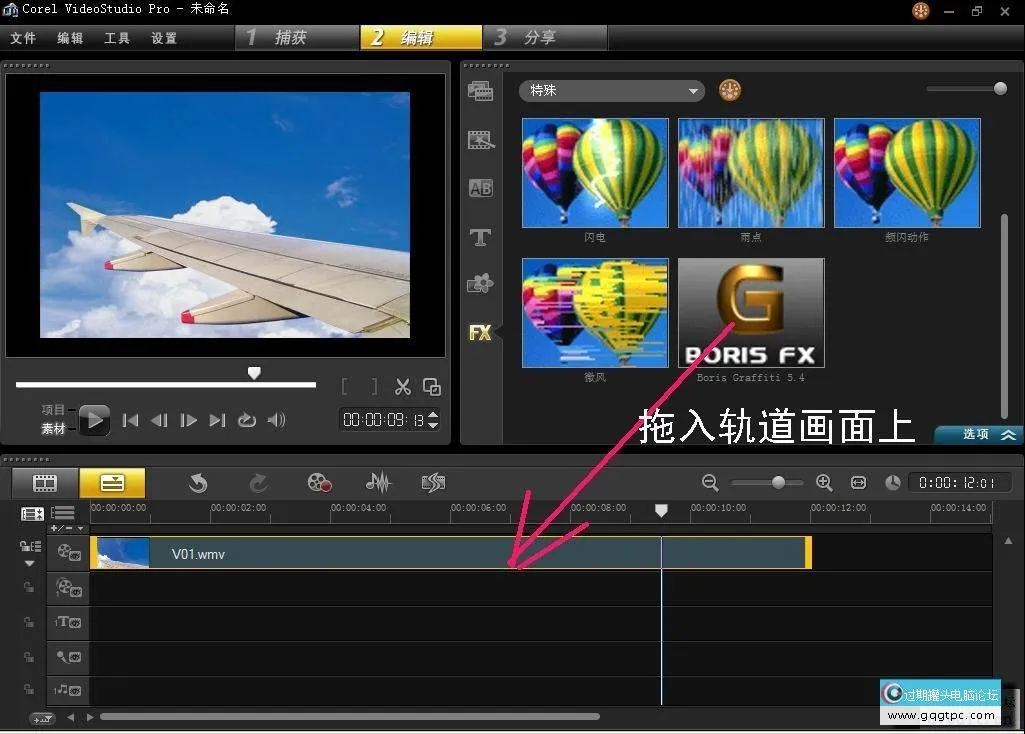Switch to the 3 分享 step tab

tap(544, 38)
